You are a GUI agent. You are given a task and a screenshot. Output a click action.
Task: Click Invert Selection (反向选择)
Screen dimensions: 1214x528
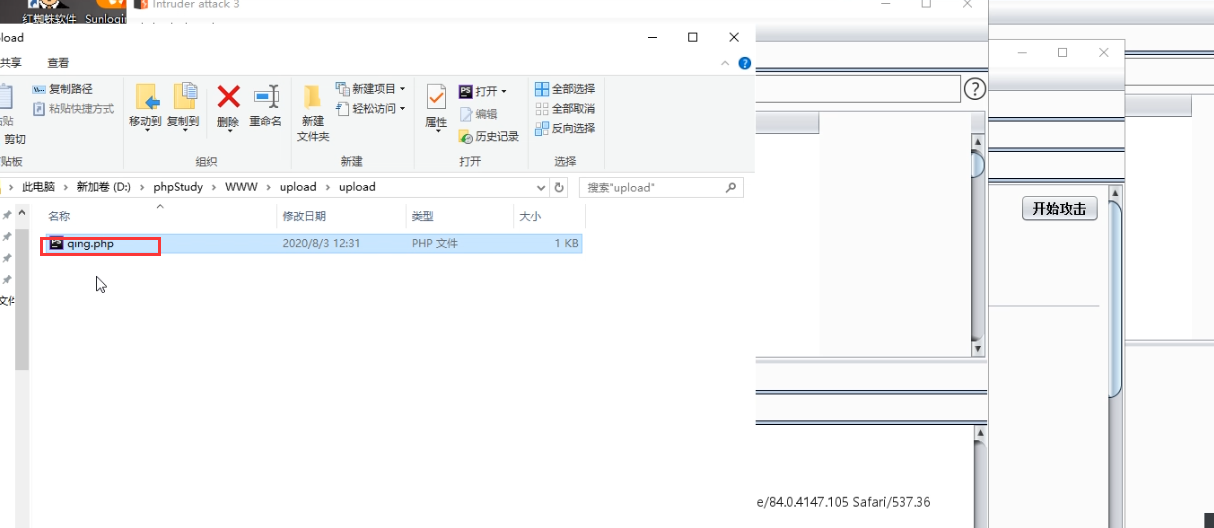(x=565, y=128)
